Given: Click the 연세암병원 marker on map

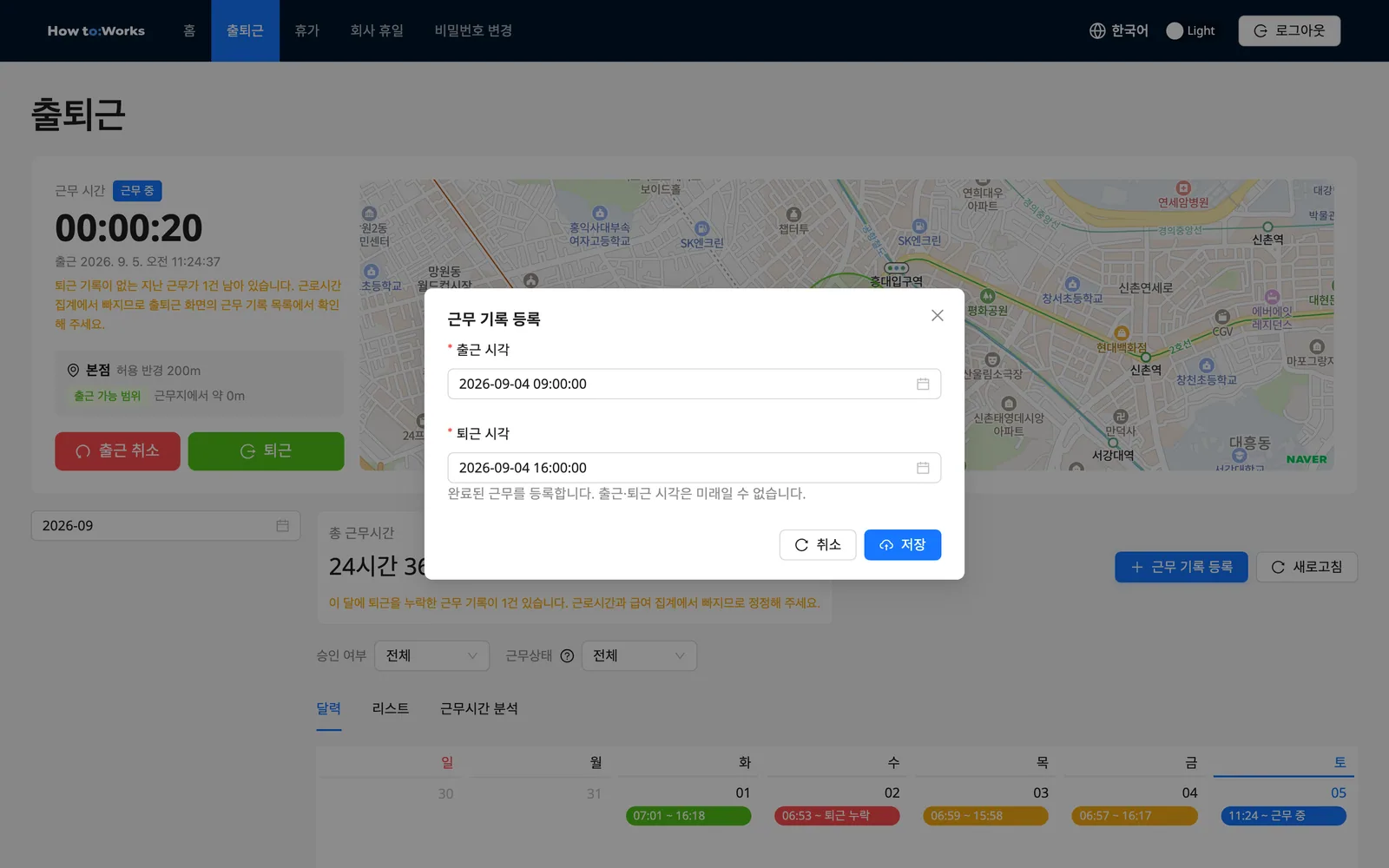Looking at the screenshot, I should [x=1183, y=188].
